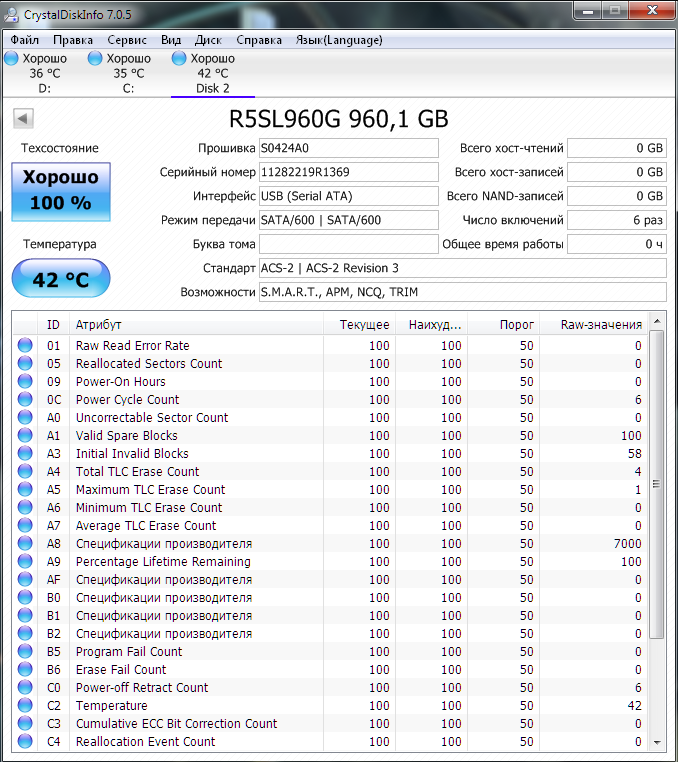Click status icon of Total TLC Erase Count

tap(25, 471)
